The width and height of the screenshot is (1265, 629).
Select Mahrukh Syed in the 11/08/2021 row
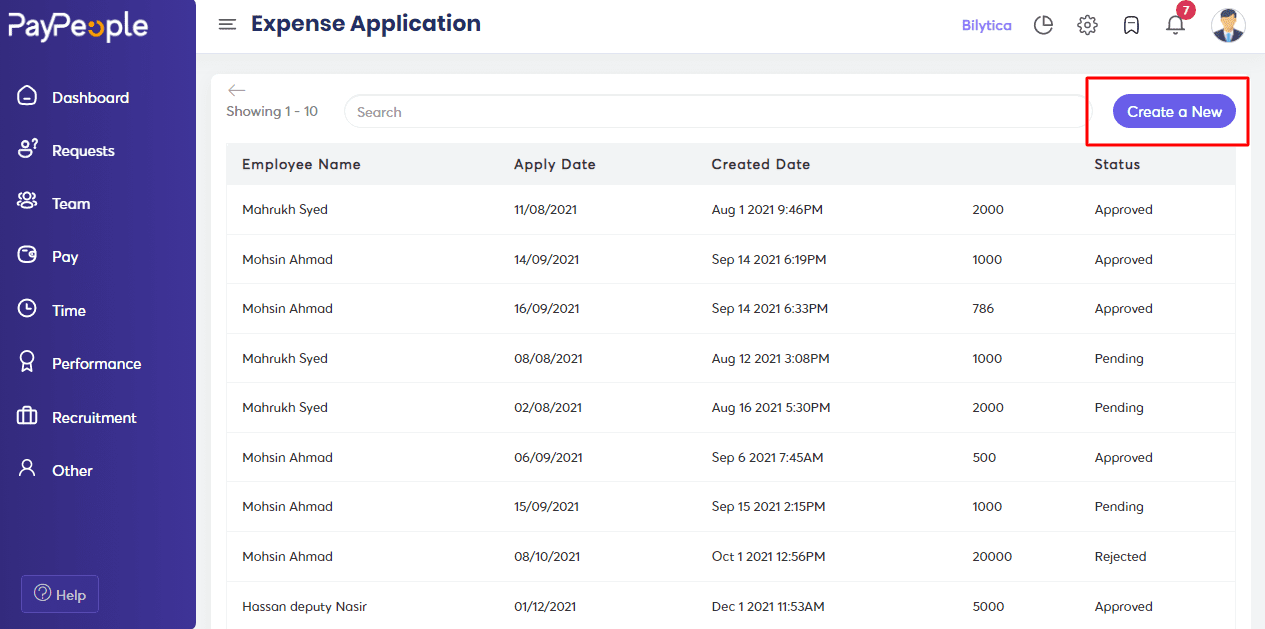285,210
